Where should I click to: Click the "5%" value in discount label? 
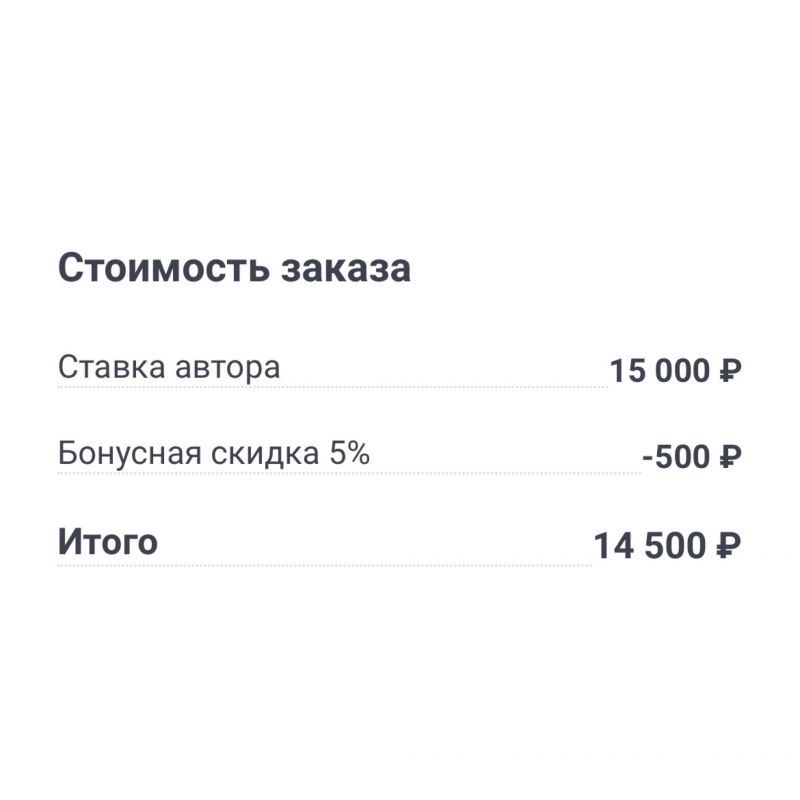coord(350,453)
